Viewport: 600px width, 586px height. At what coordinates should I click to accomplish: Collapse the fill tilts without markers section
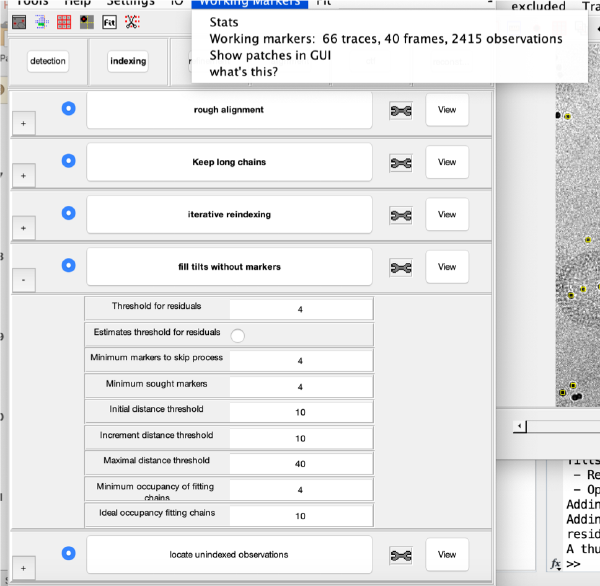(x=24, y=280)
